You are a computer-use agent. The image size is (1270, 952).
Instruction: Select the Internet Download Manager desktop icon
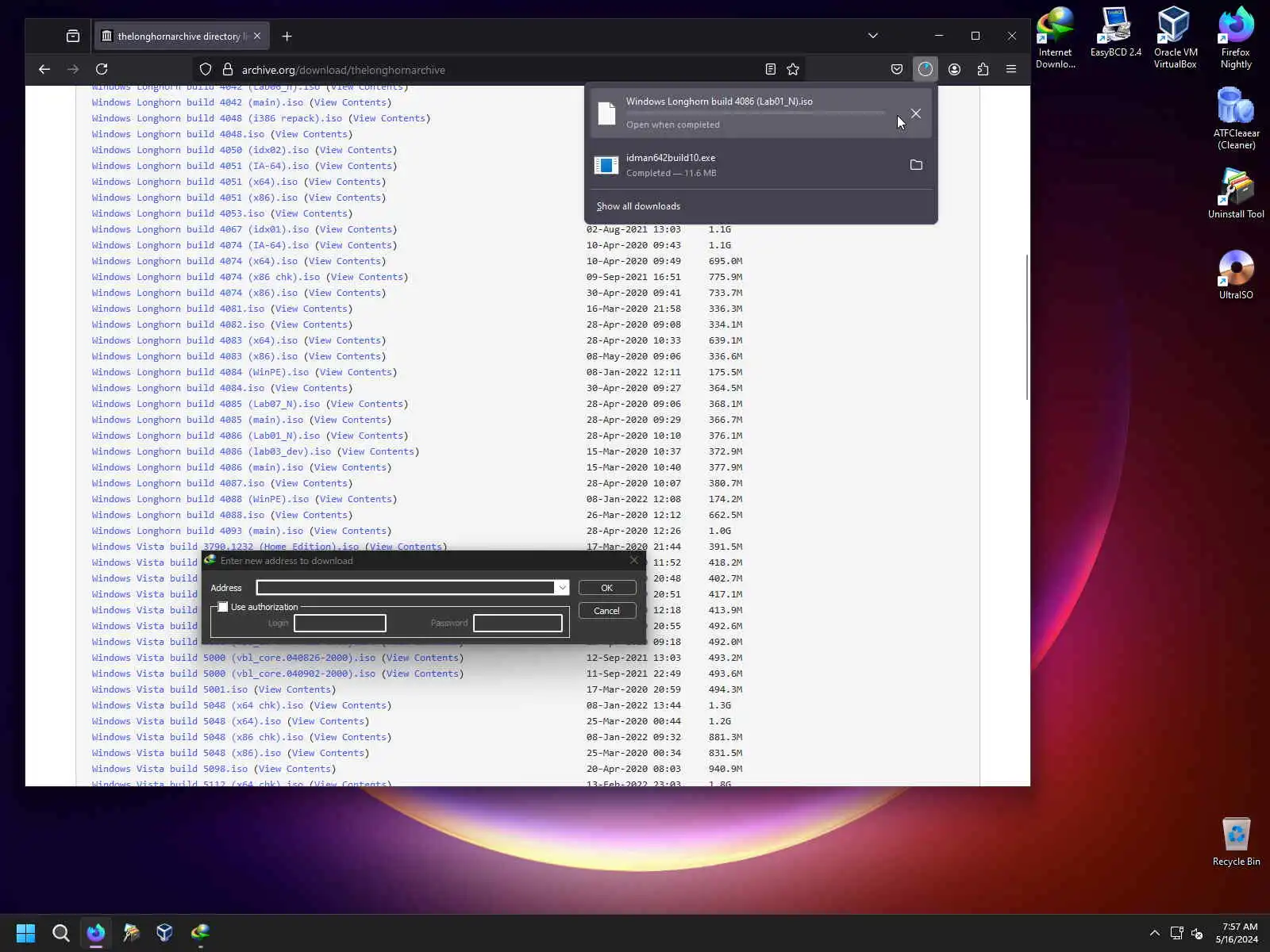[x=1055, y=38]
